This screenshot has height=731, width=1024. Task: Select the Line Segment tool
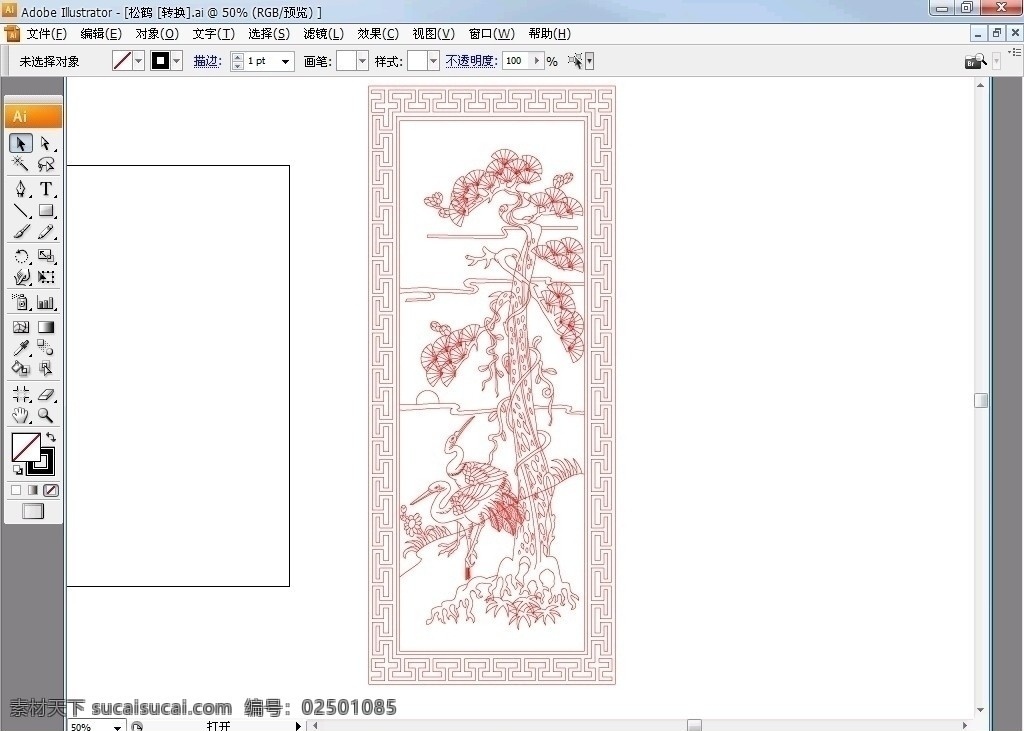pyautogui.click(x=20, y=210)
